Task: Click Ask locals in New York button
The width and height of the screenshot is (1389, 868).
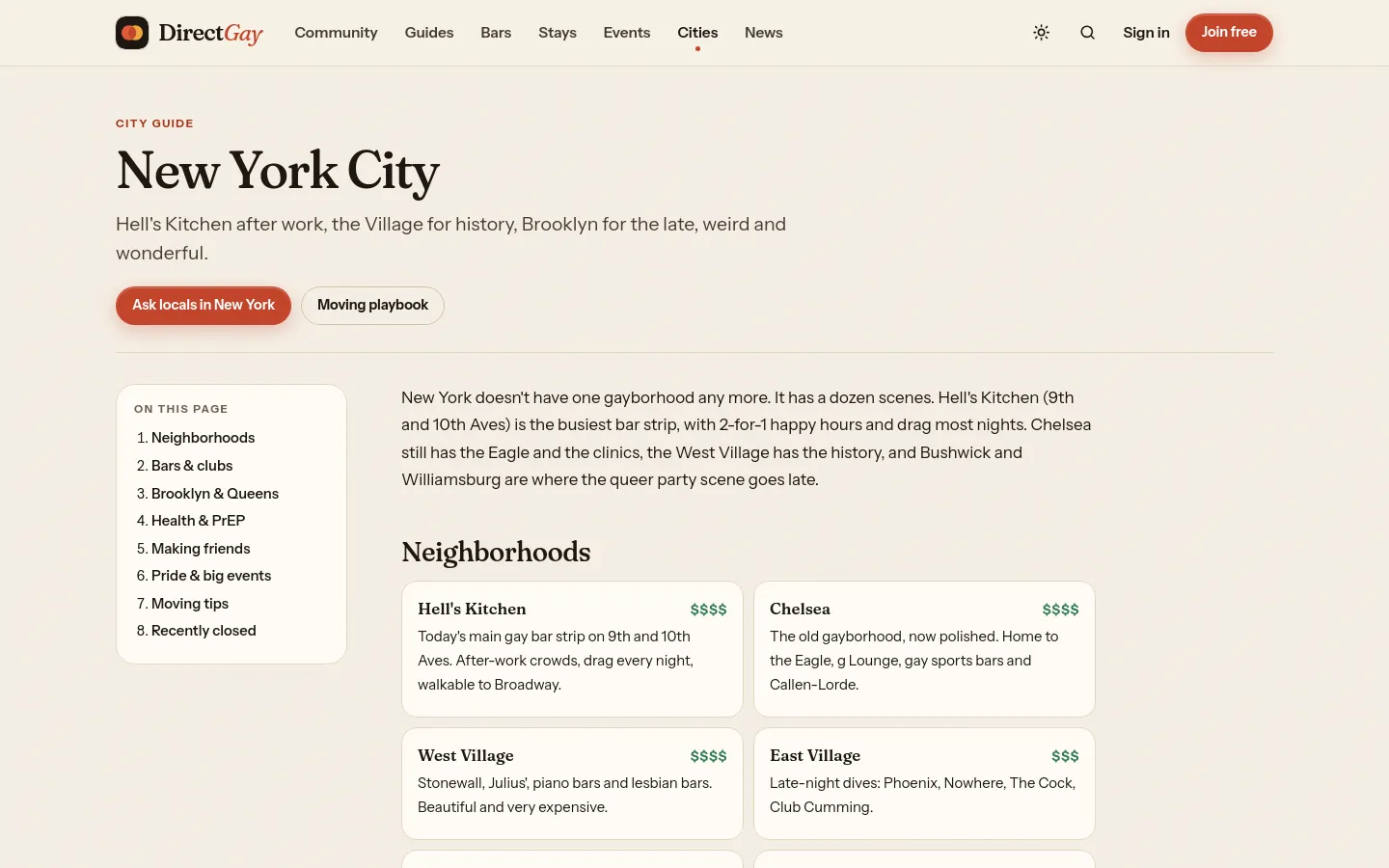Action: tap(204, 306)
